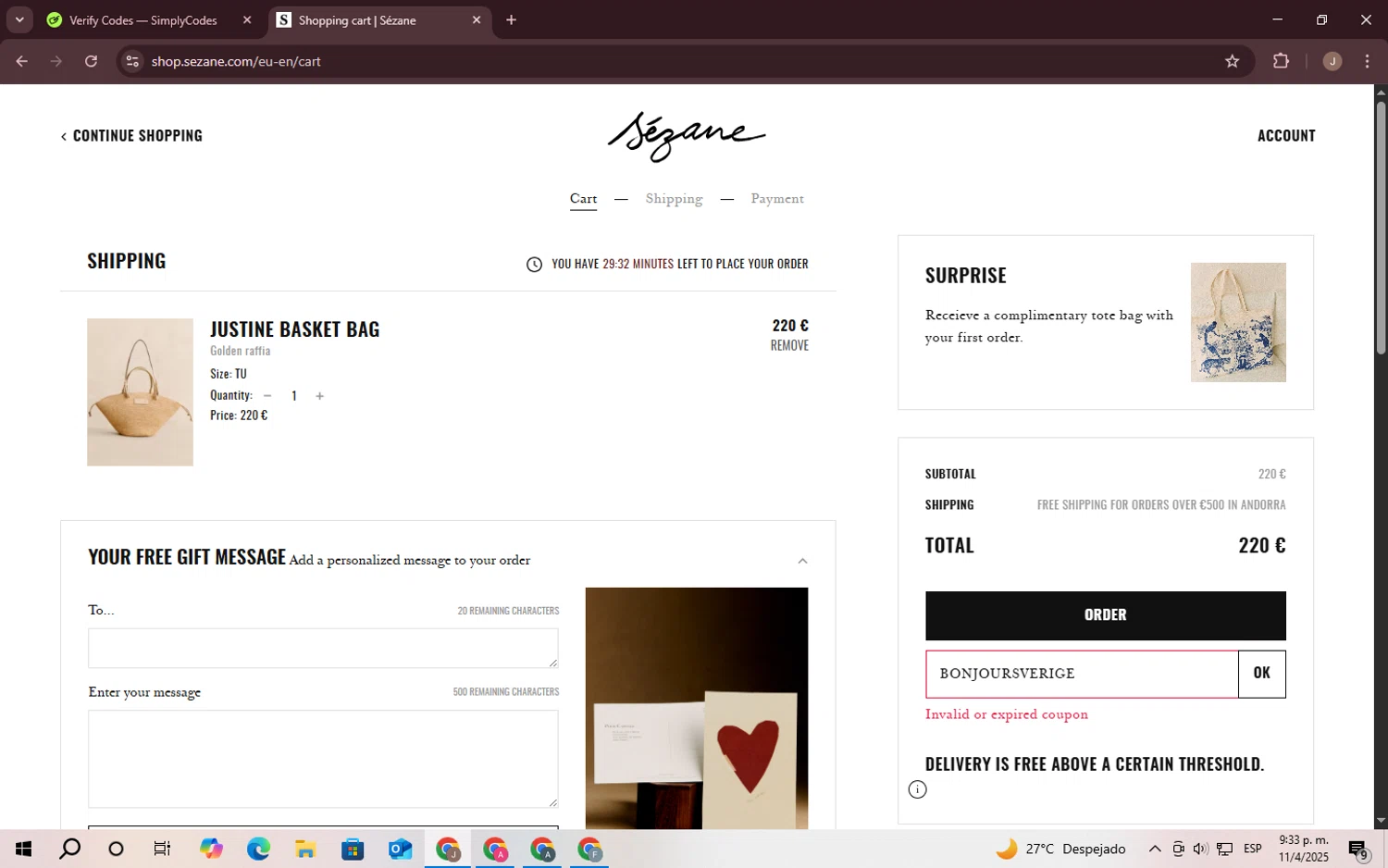Bookmark this page with the star icon

click(1232, 61)
